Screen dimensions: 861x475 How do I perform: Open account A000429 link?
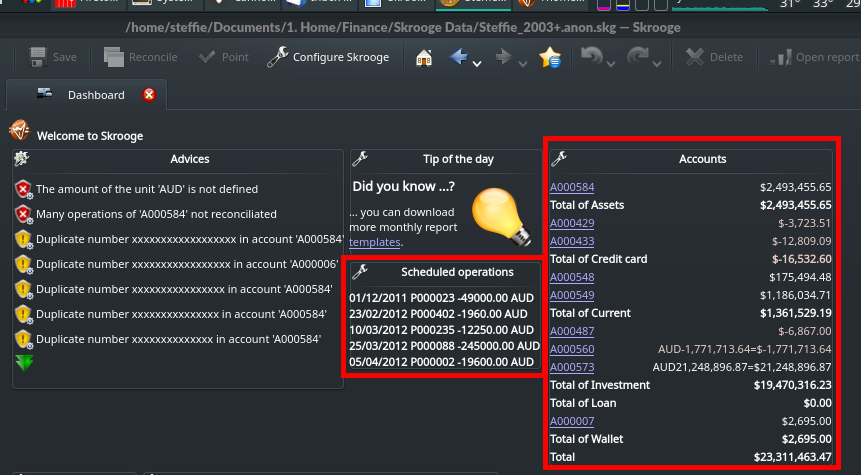[572, 223]
